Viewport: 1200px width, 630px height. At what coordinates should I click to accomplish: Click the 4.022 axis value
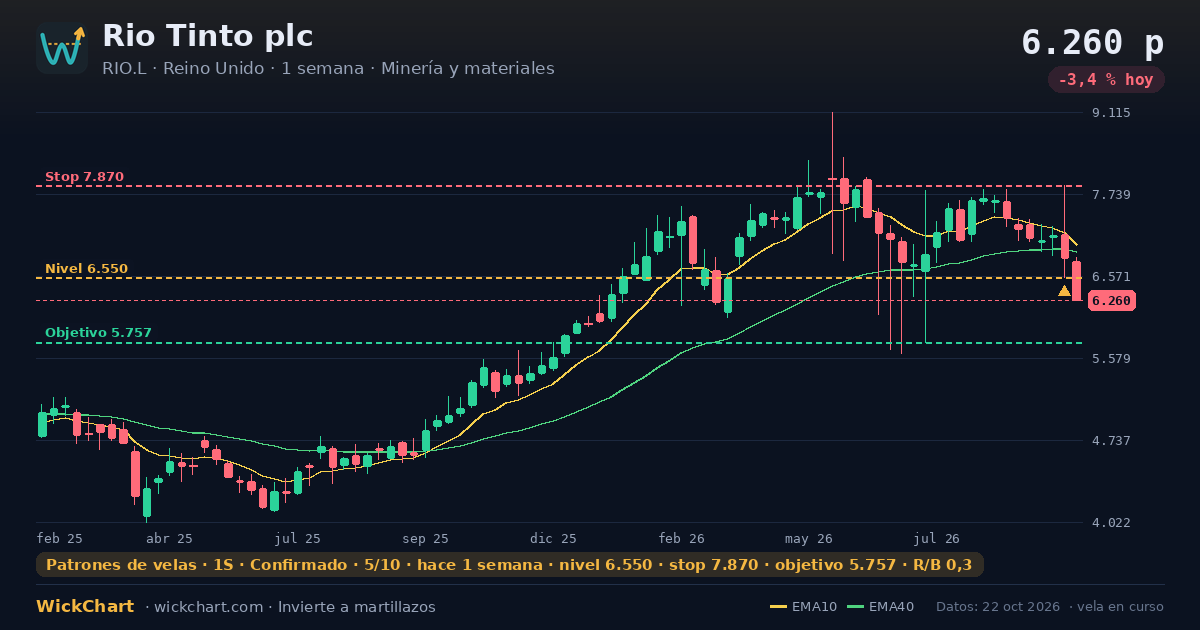point(1112,523)
